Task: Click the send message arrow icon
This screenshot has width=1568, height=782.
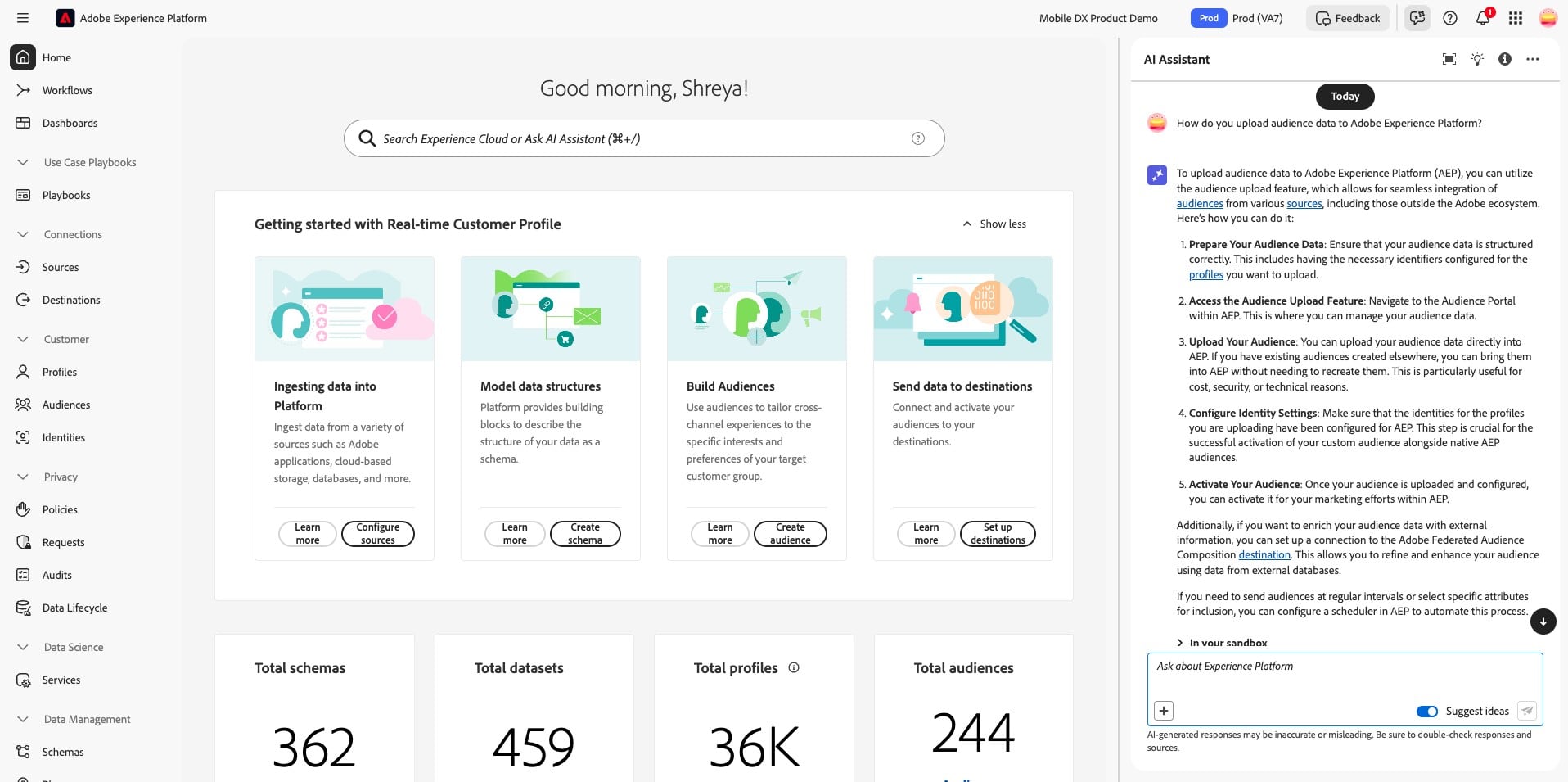Action: point(1526,711)
